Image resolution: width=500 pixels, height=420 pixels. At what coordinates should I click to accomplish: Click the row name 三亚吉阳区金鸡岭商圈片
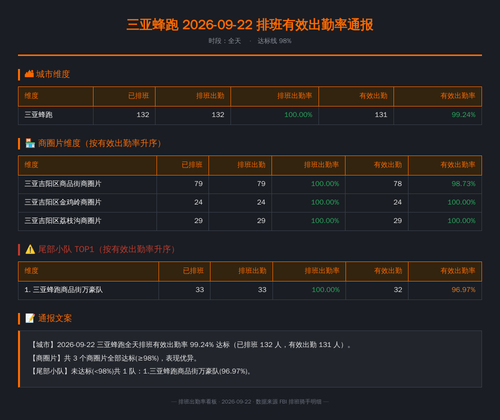pos(63,202)
